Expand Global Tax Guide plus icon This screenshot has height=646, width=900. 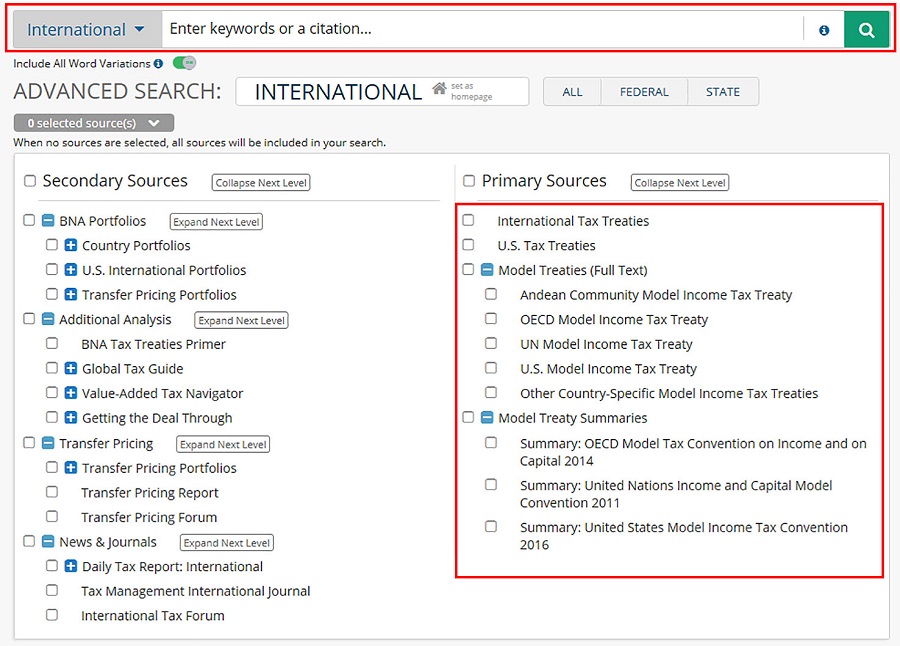[x=71, y=369]
